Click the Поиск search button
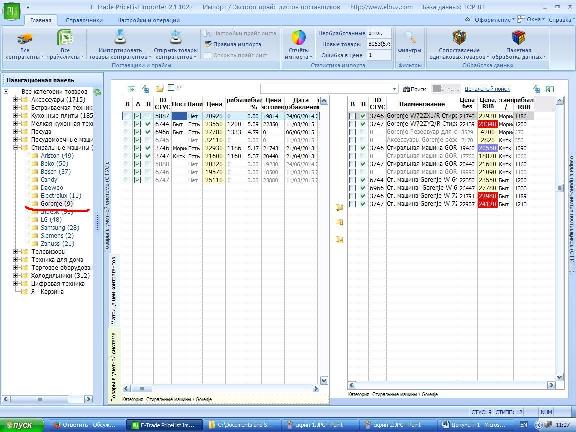The height and width of the screenshot is (432, 576). [415, 89]
